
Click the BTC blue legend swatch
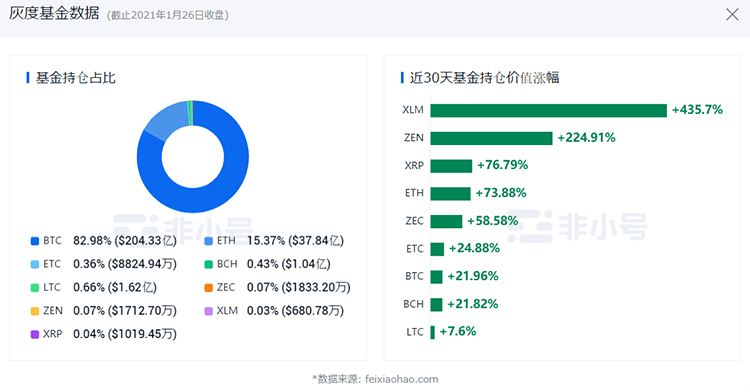(35, 241)
